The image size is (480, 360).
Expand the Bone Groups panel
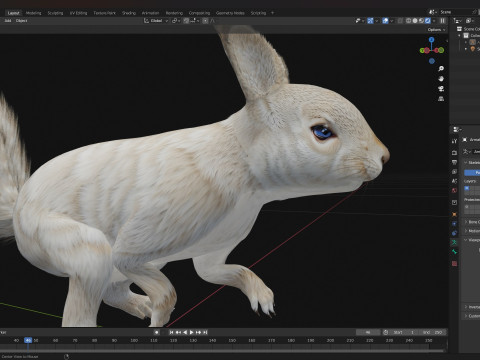tap(472, 222)
